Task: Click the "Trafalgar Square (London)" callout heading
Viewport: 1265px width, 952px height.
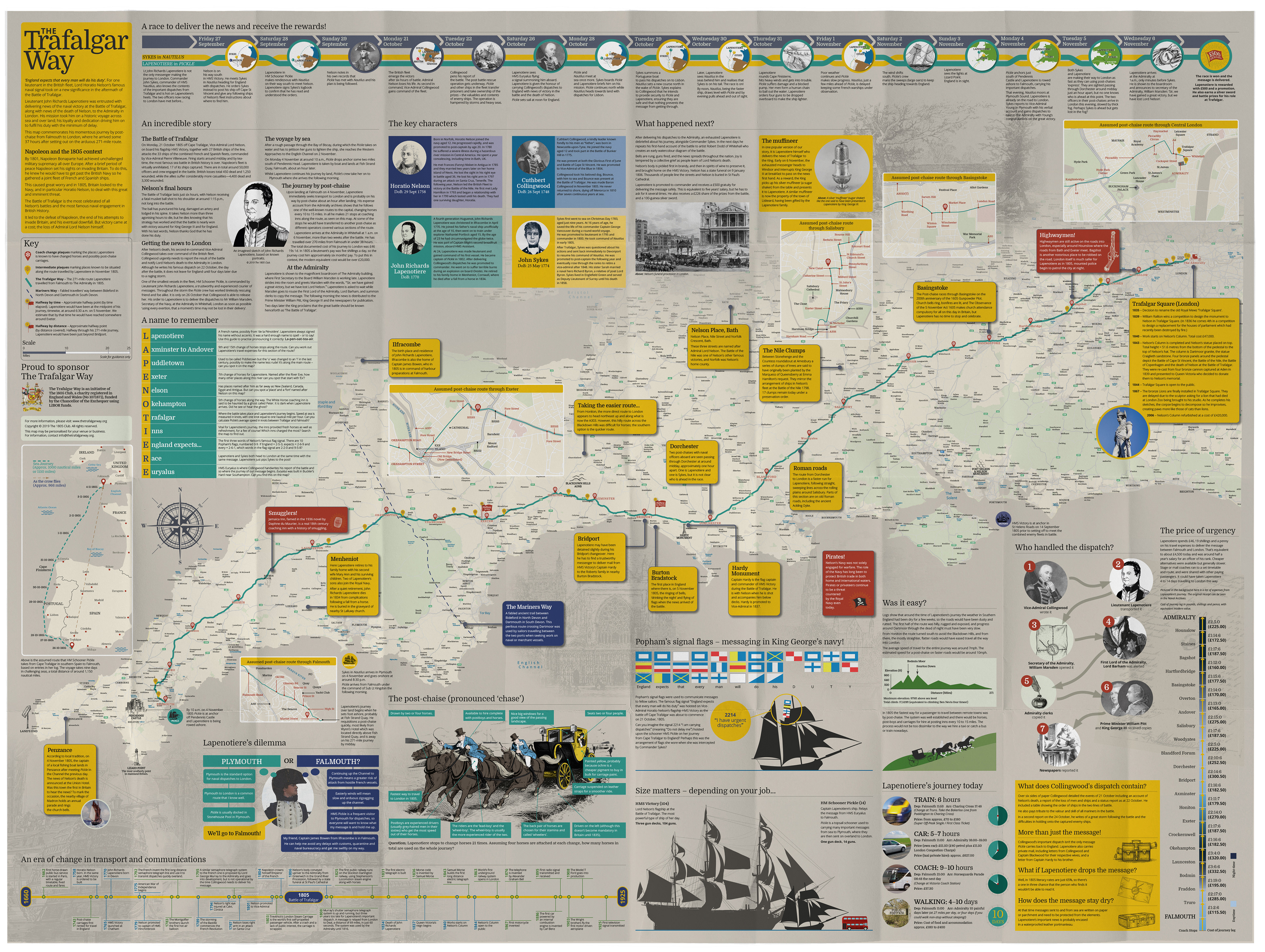Action: [1166, 304]
